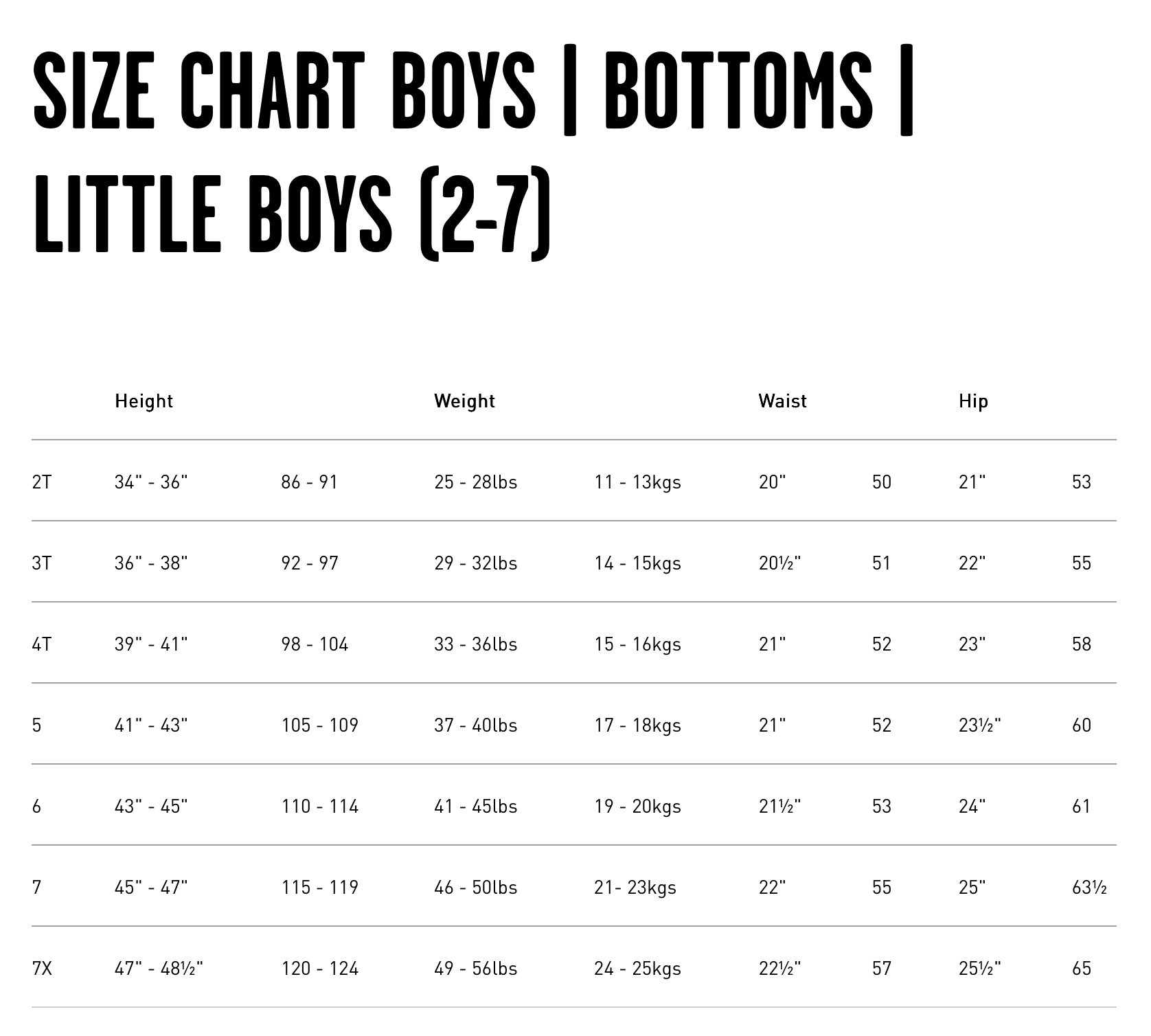Select the 3T size row label

[42, 563]
